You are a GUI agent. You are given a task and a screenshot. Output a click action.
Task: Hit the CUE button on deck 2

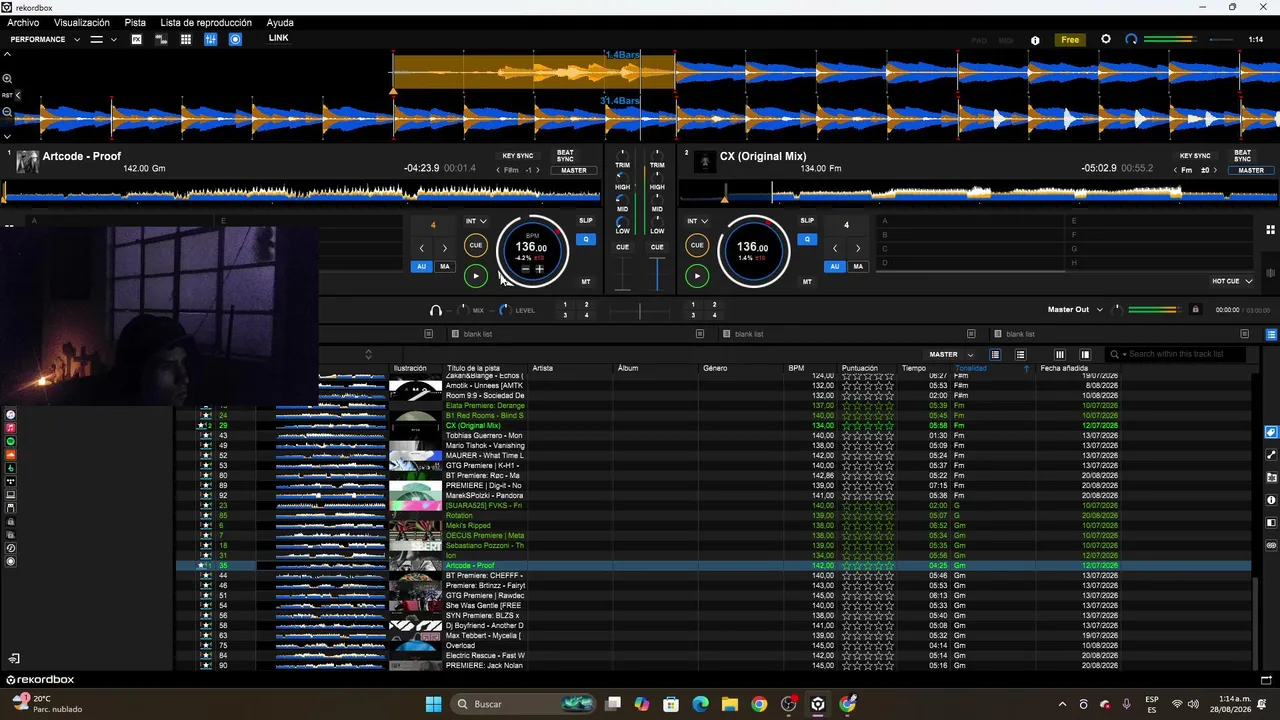click(x=697, y=245)
